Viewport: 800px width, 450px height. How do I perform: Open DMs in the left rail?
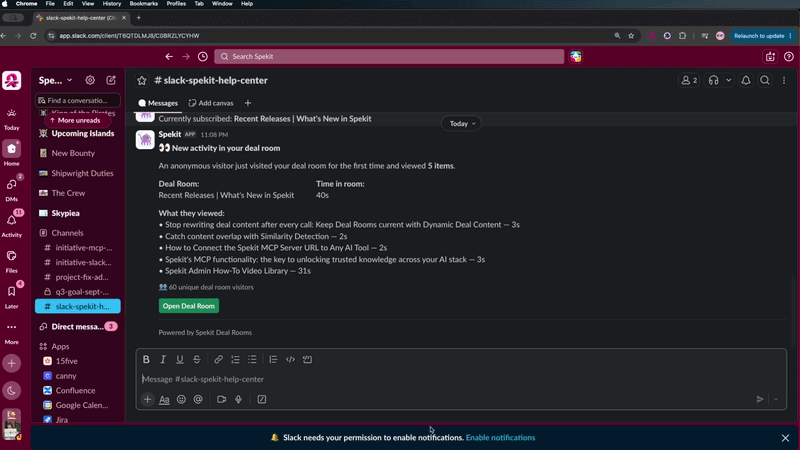click(x=11, y=188)
